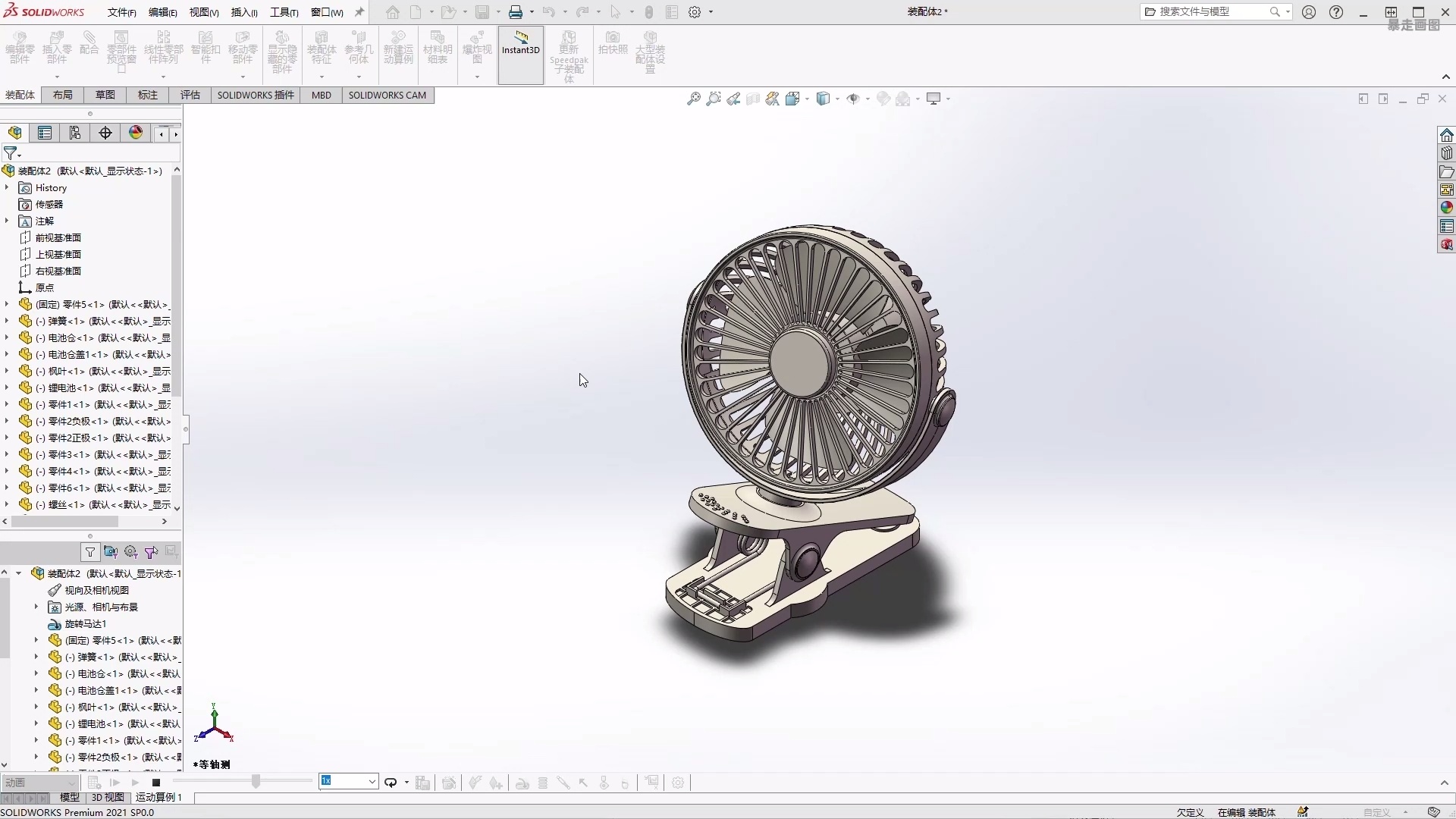Click Take Snapshot (拍快照) in ribbon

click(x=612, y=48)
